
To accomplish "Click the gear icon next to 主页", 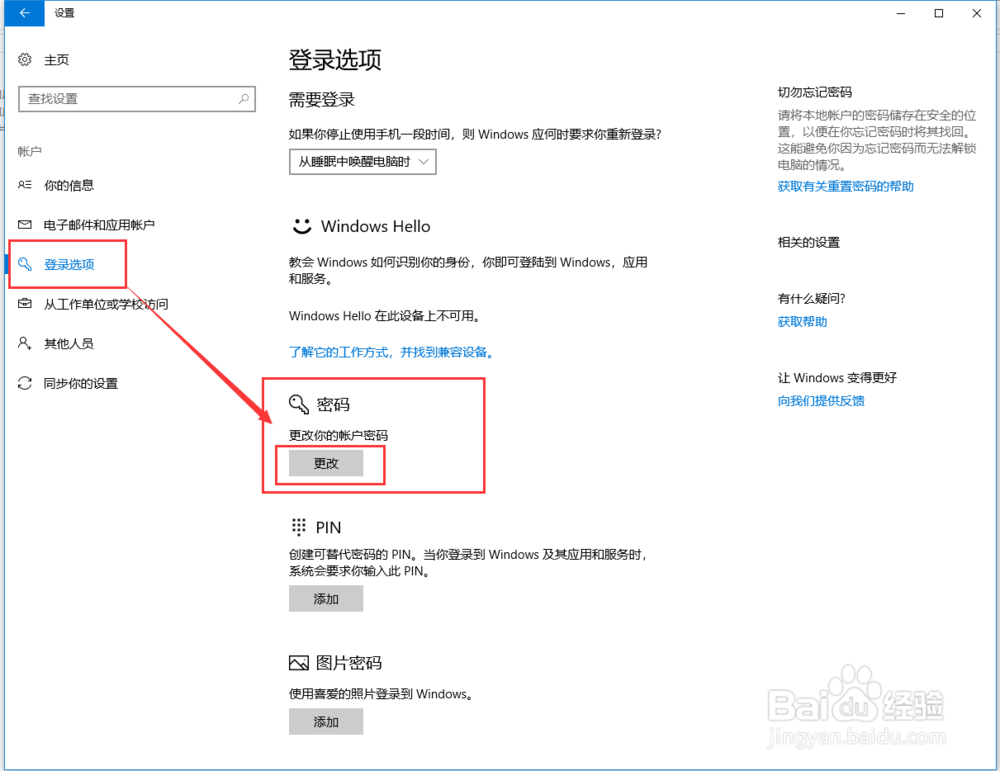I will click(x=26, y=60).
